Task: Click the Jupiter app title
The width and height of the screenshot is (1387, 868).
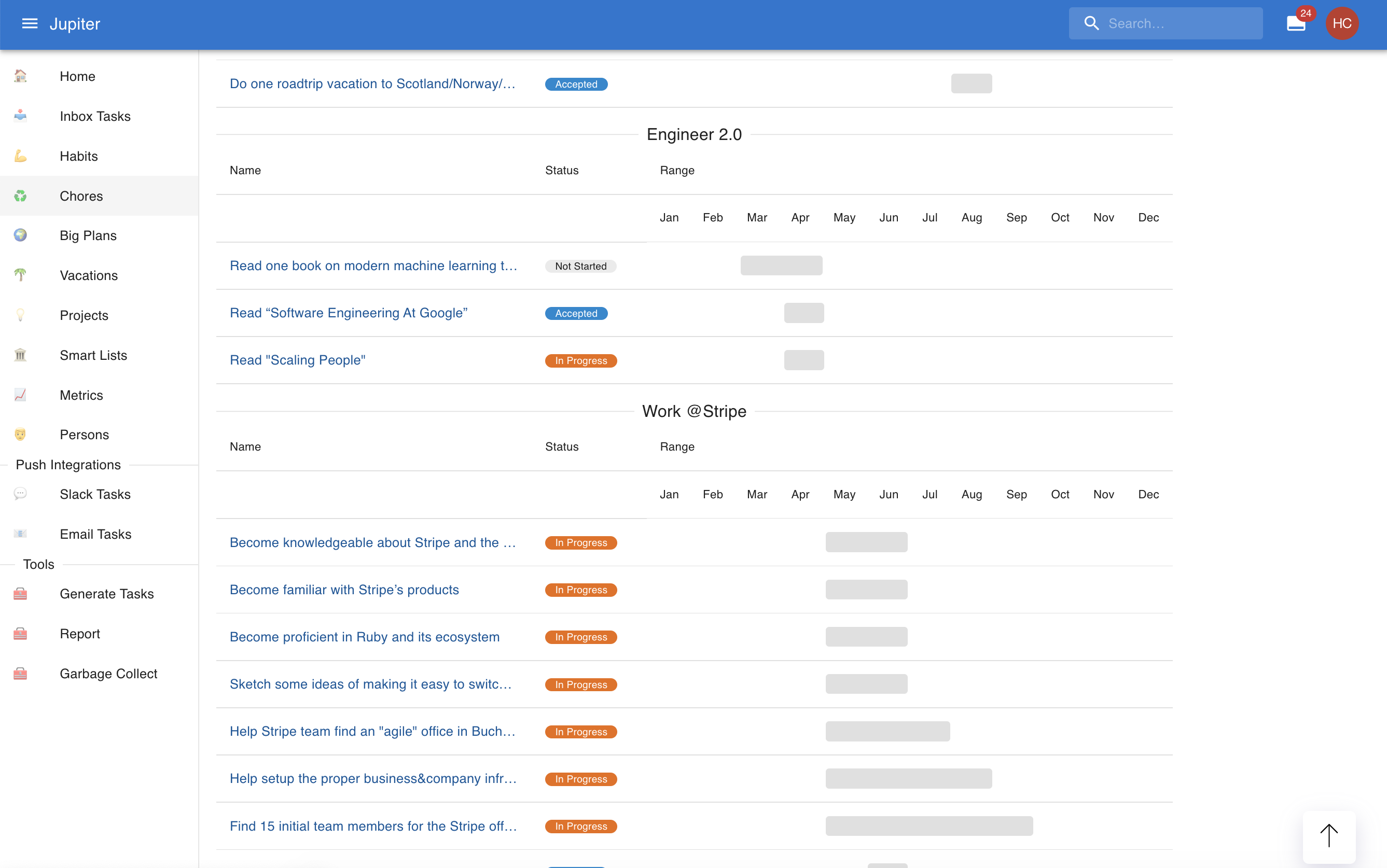Action: point(75,23)
